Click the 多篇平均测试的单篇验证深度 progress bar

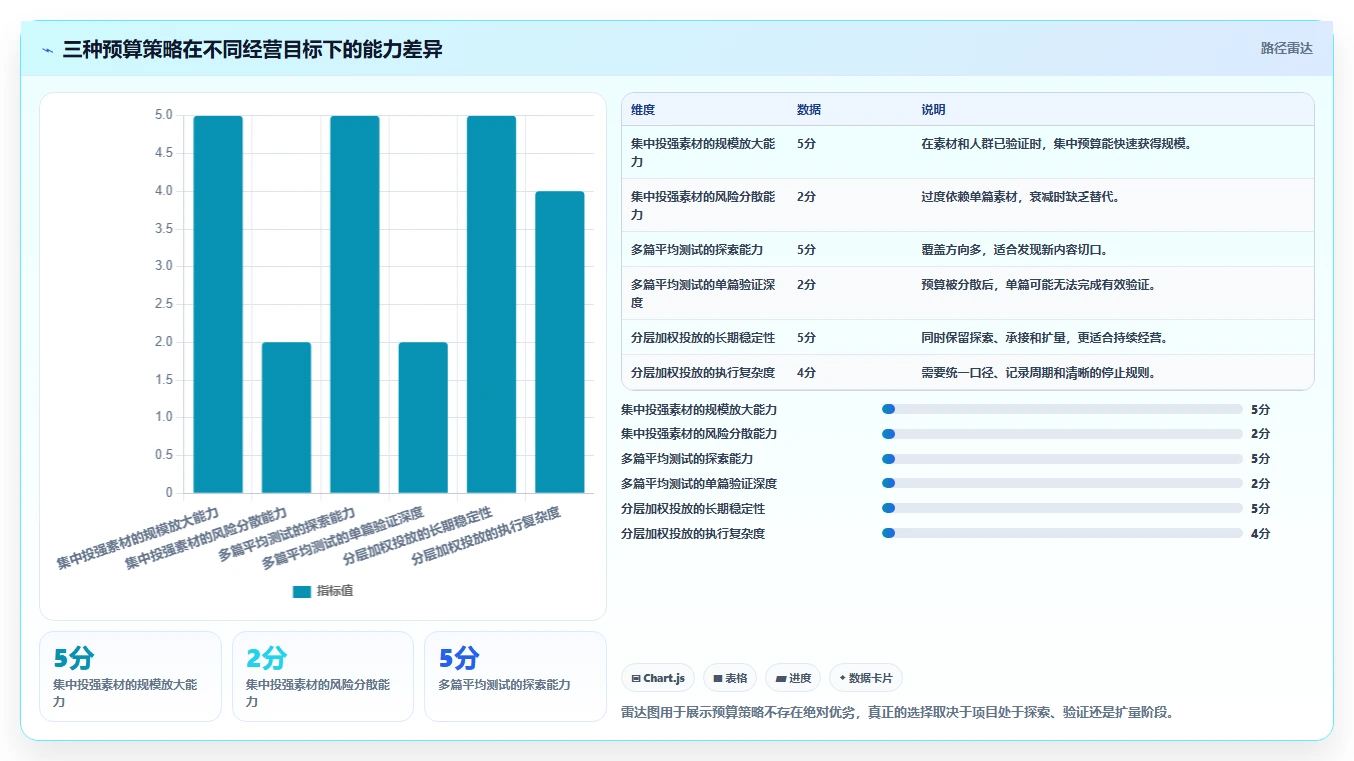(1062, 484)
